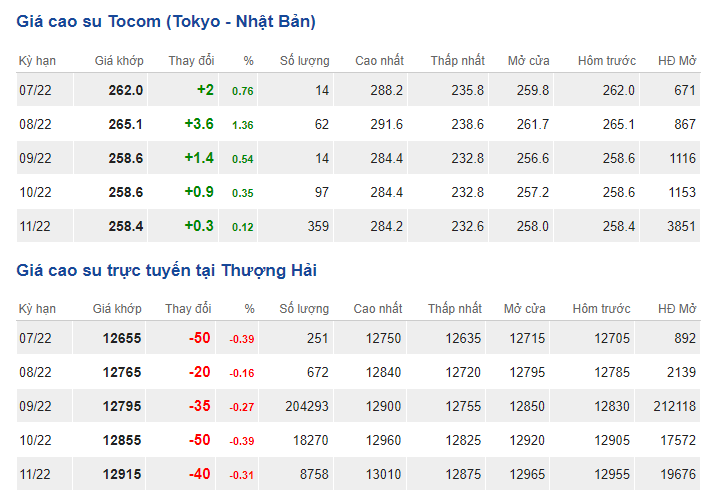
Task: Click Shanghai table Thấp nhất column header
Action: pos(455,309)
